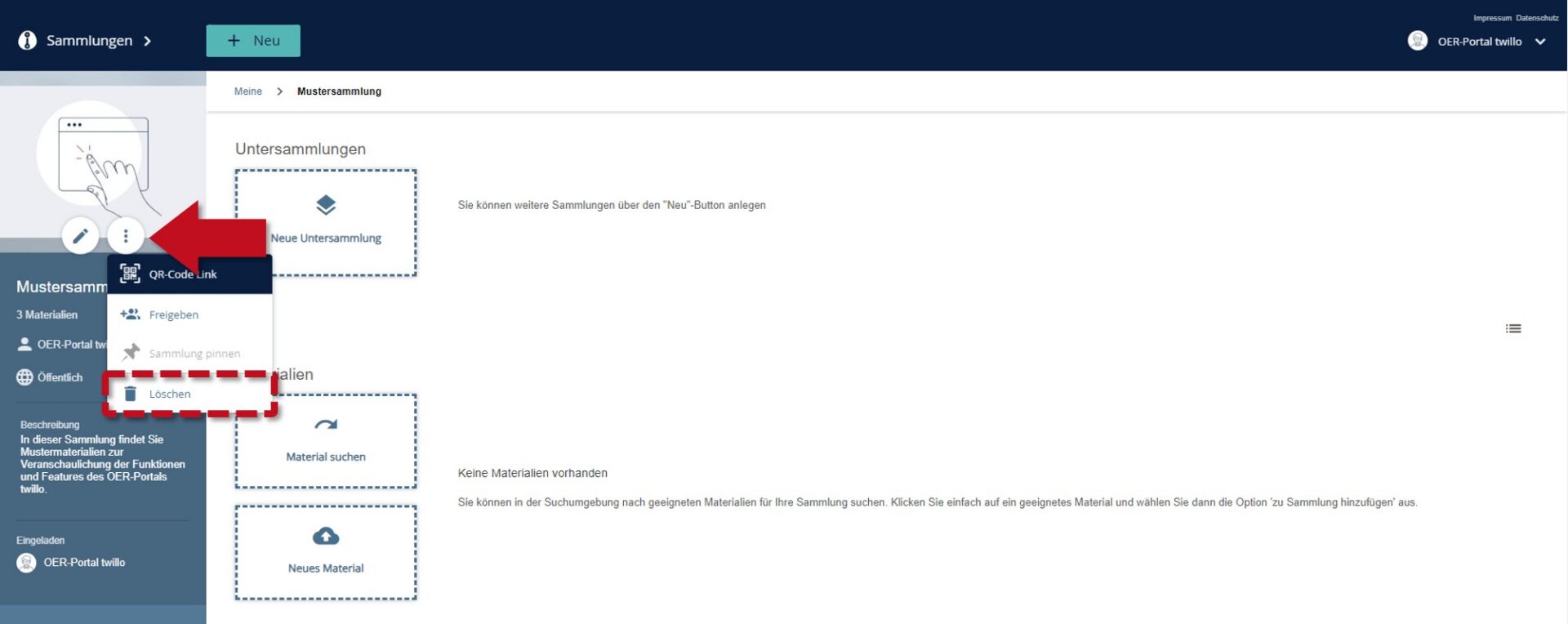Click the trash icon next to Löschen
Viewport: 1568px width, 624px height.
(130, 394)
